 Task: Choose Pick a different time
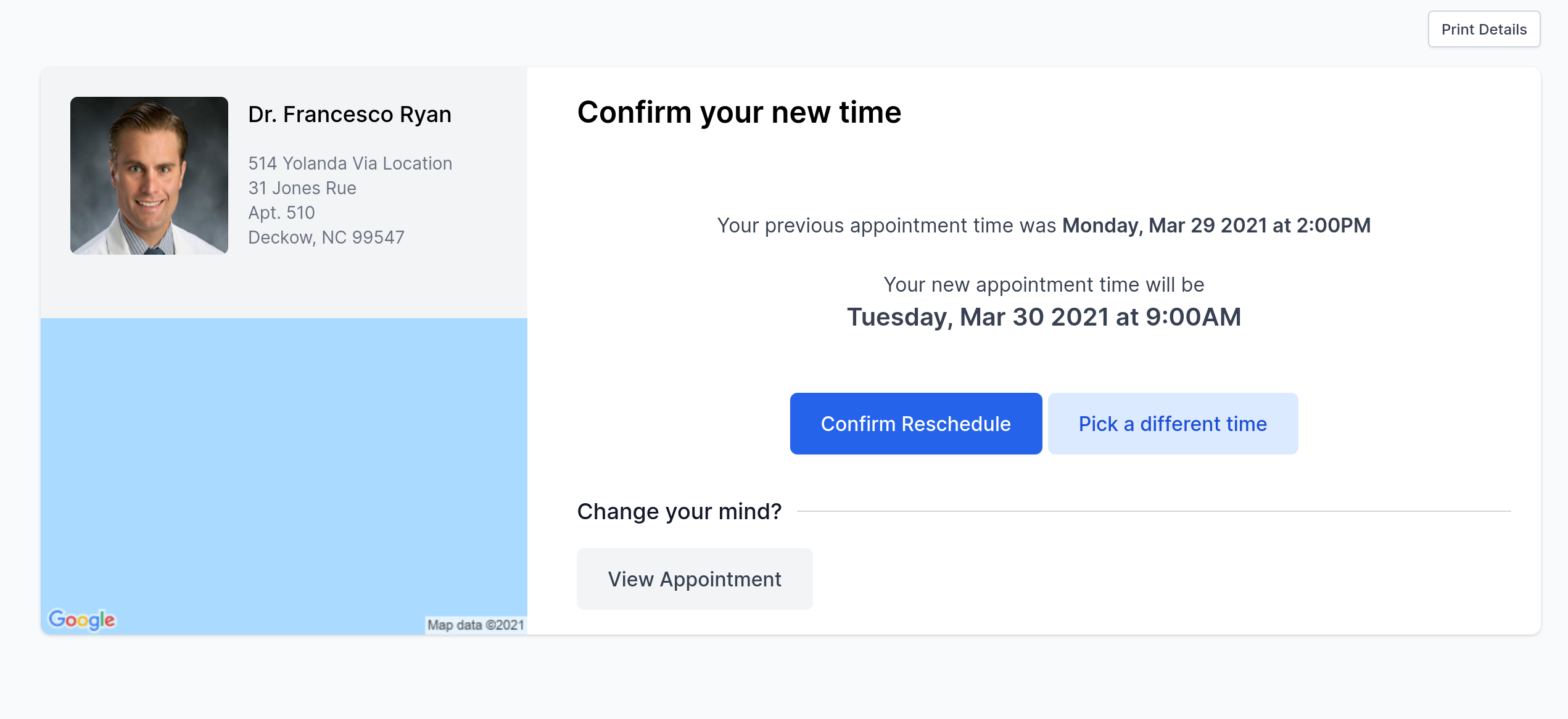(1173, 424)
